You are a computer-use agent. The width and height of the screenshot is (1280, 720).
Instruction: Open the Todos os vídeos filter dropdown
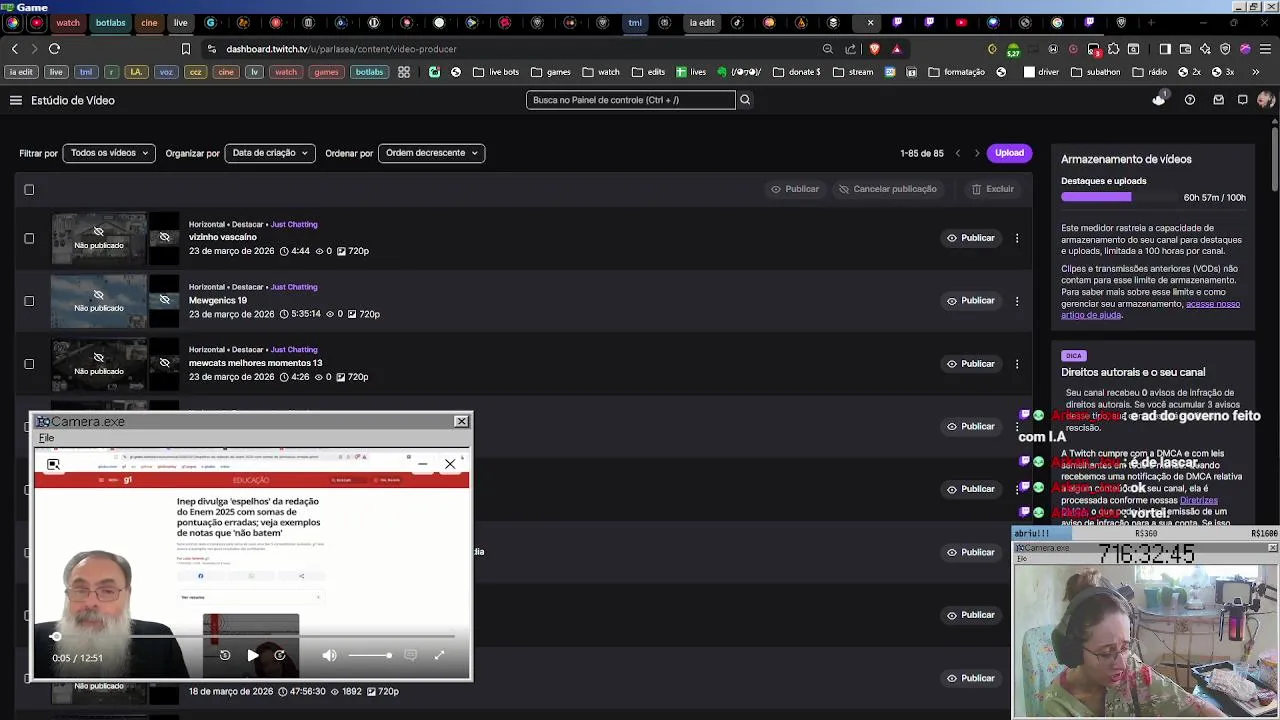109,153
